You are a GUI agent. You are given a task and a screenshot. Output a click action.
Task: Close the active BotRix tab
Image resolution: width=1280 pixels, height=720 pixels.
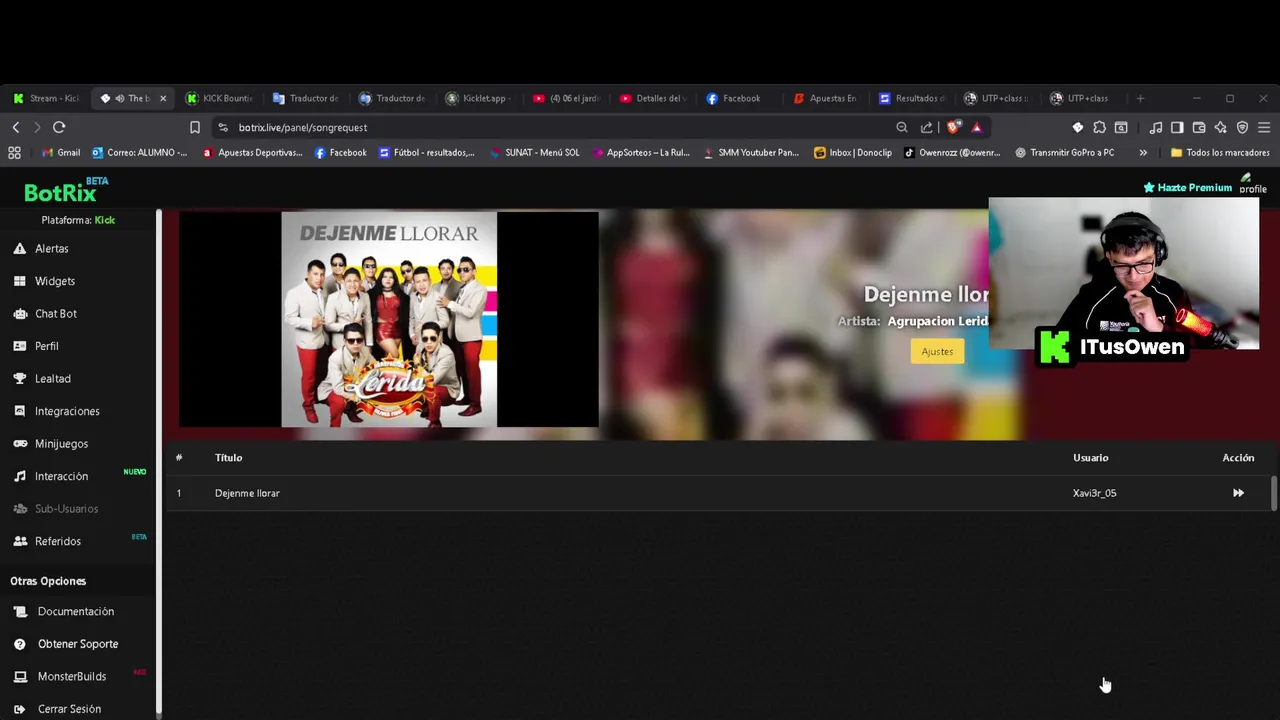tap(163, 98)
